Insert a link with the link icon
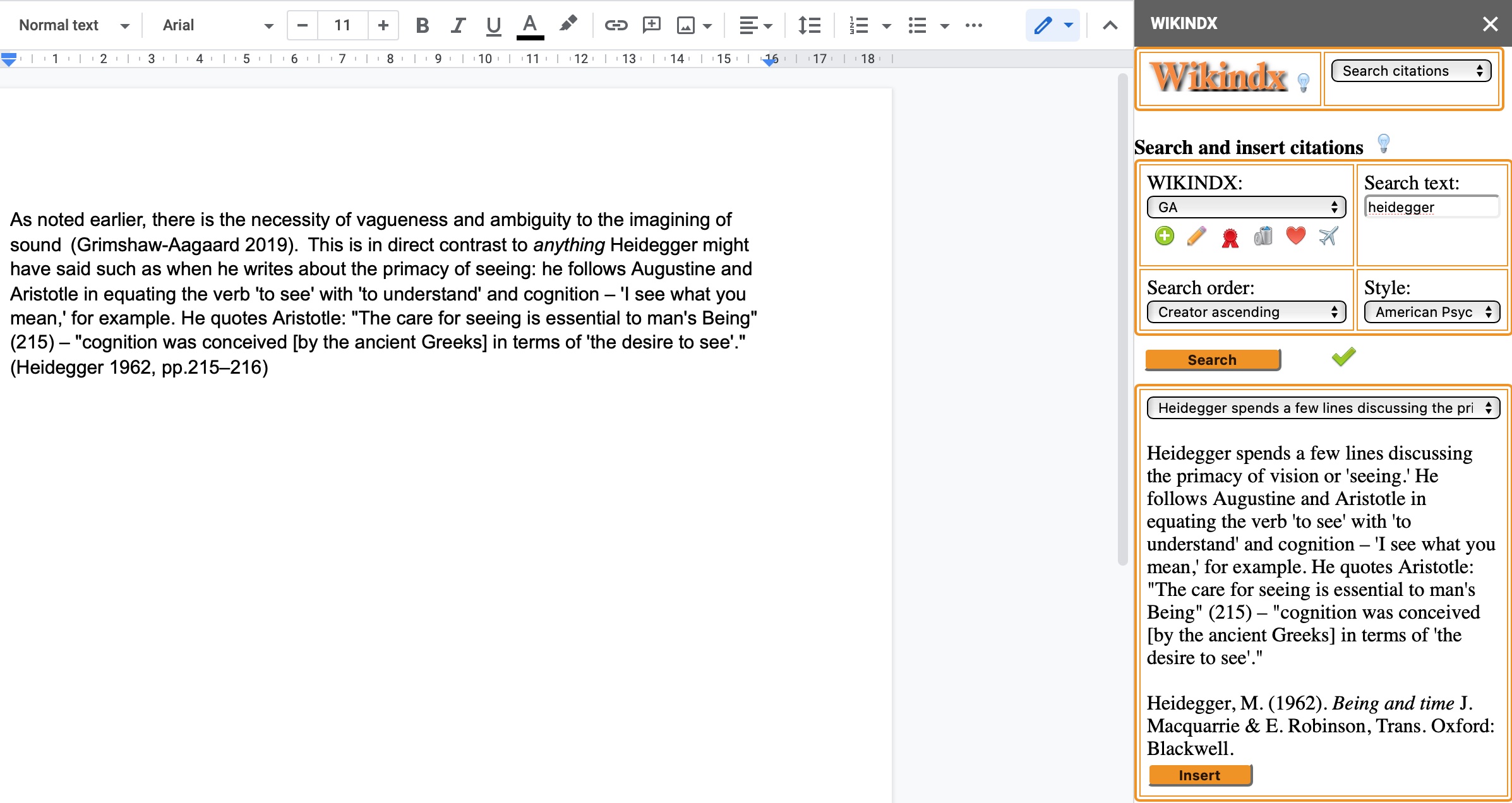The image size is (1512, 803). coord(616,25)
